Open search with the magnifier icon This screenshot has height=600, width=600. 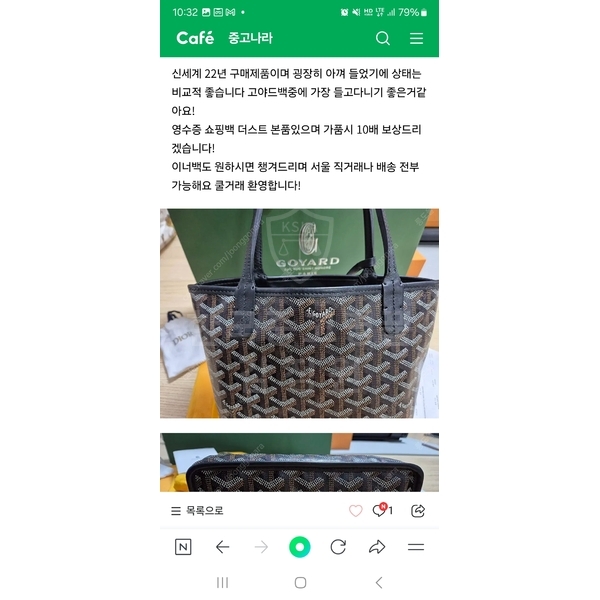click(x=383, y=38)
